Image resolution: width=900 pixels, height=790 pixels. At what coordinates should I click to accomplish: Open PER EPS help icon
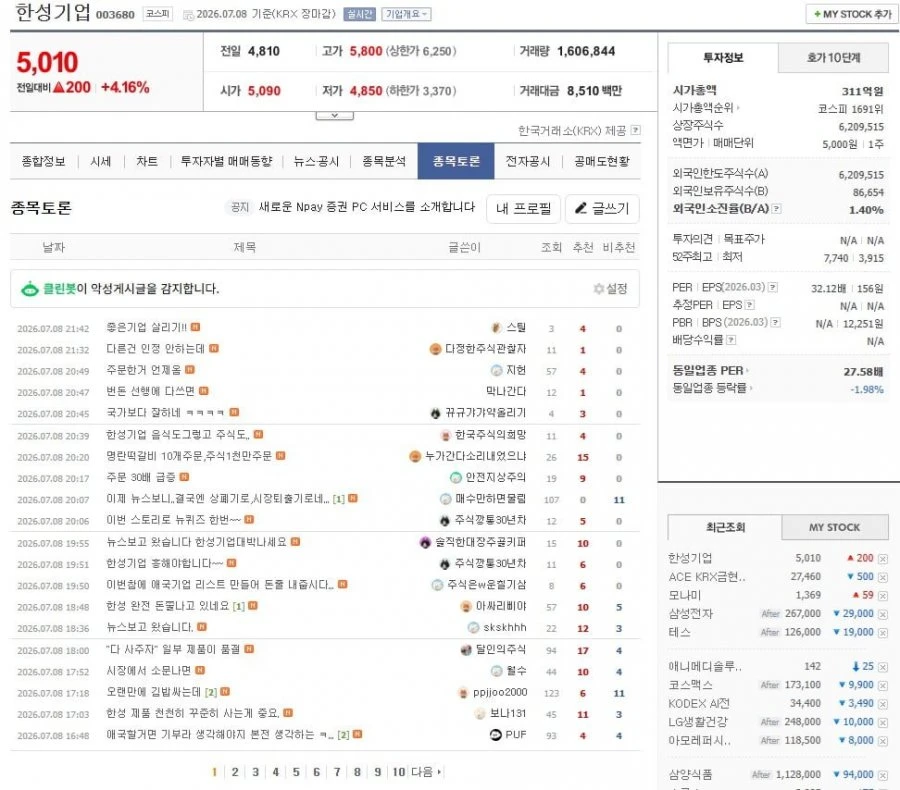[773, 287]
